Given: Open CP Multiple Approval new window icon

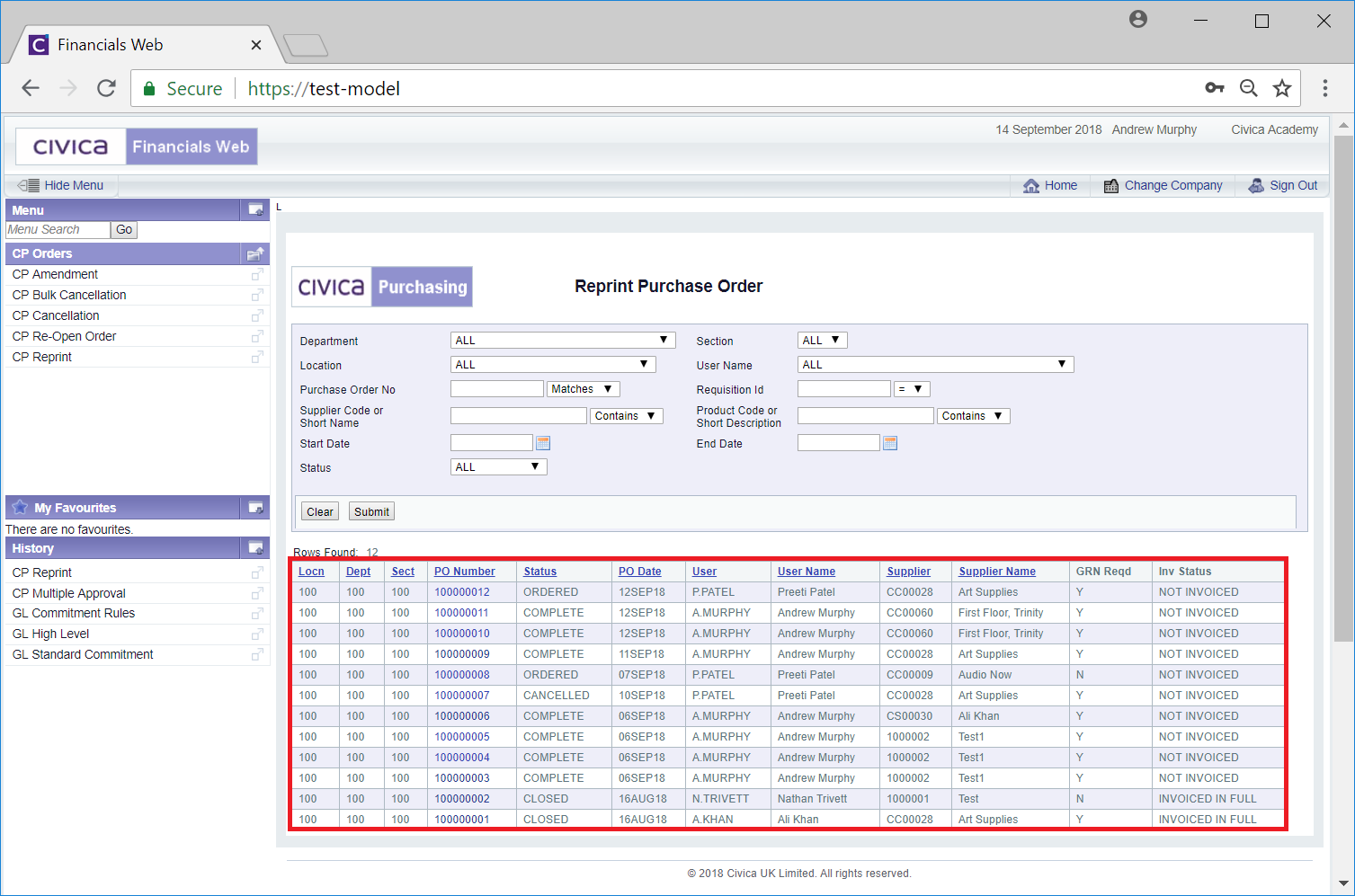Looking at the screenshot, I should click(257, 593).
